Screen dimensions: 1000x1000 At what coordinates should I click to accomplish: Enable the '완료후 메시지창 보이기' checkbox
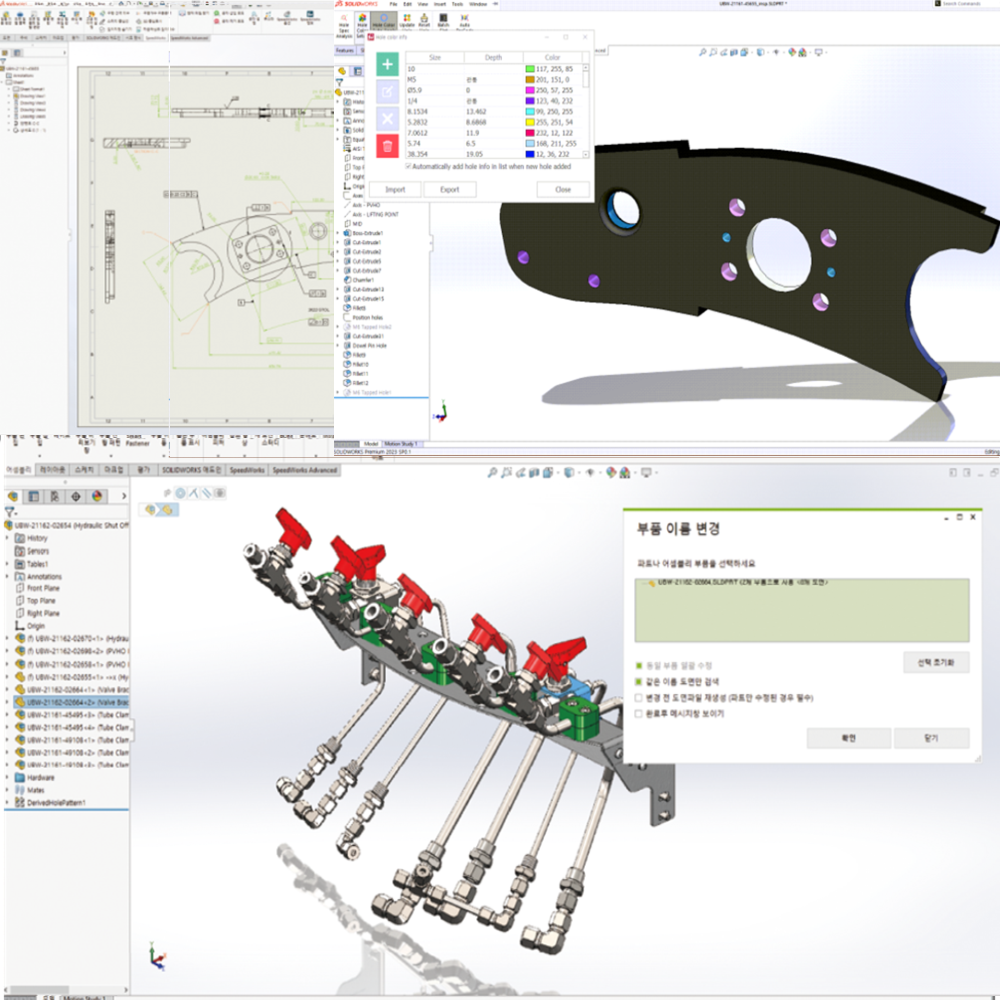point(639,714)
